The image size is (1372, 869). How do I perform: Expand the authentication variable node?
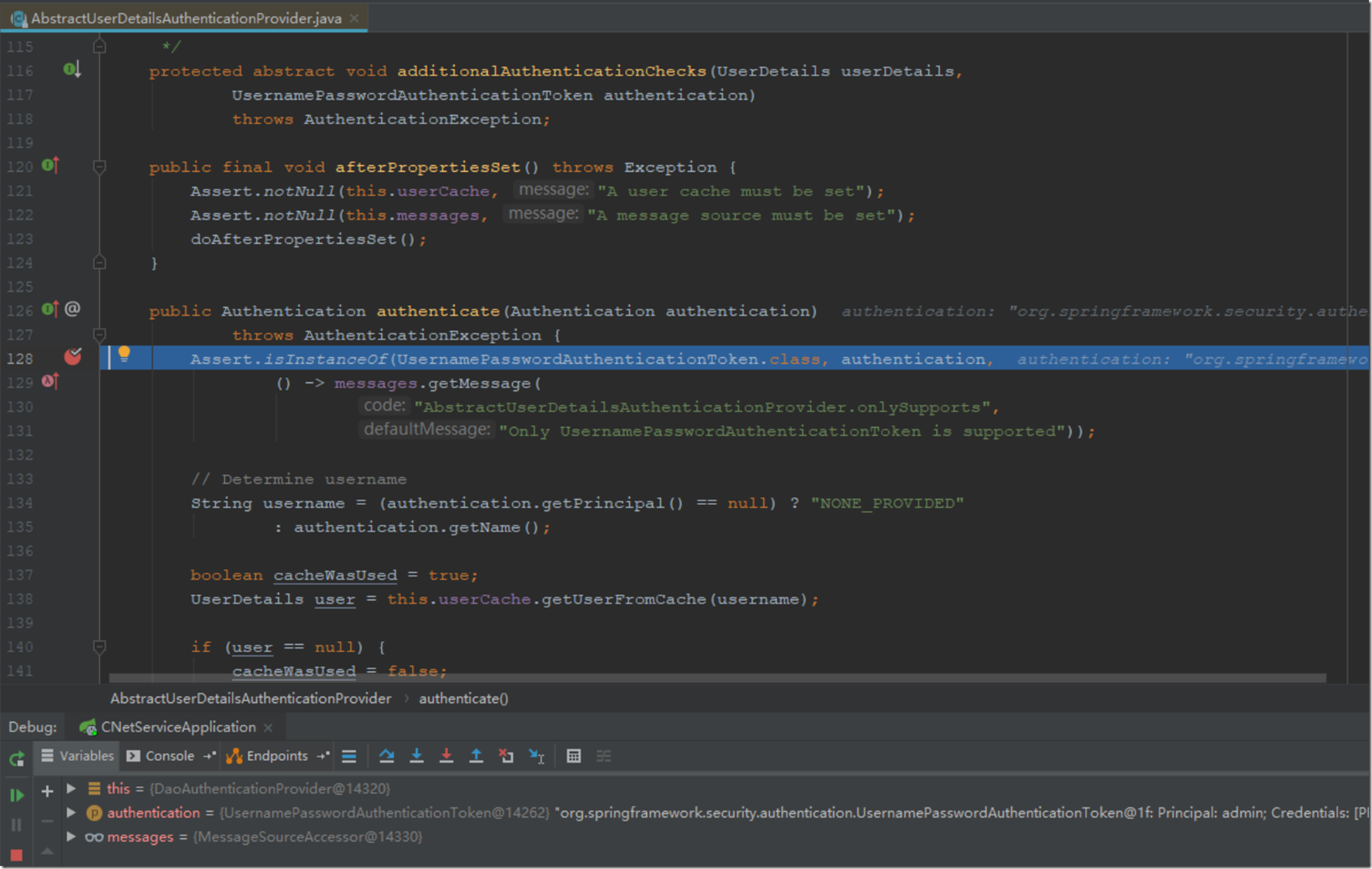coord(71,813)
